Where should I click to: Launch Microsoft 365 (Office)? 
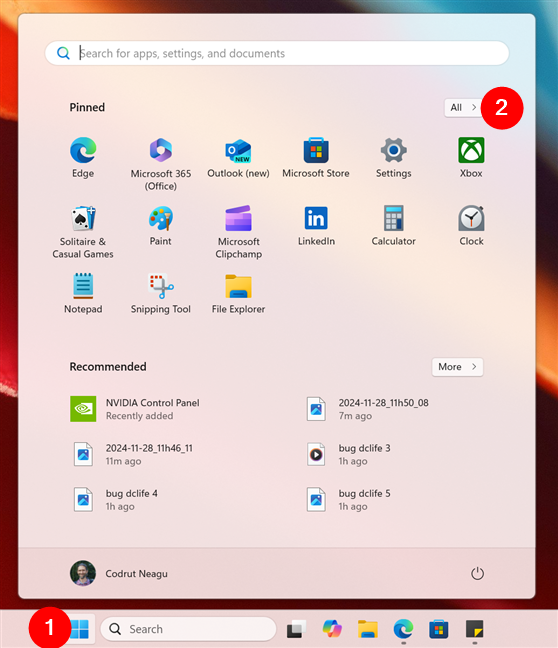[161, 164]
